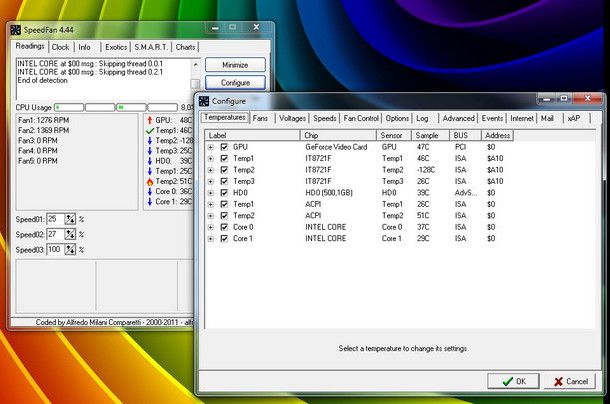
Task: Expand the Core 0 tree row
Action: click(211, 227)
